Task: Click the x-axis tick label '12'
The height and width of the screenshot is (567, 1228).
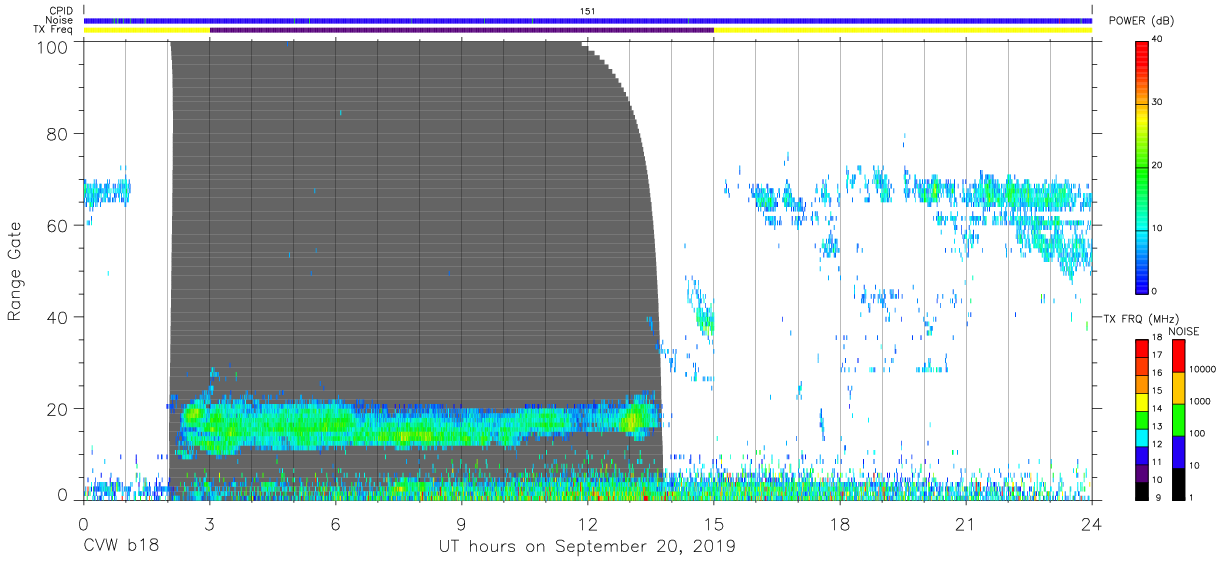Action: pos(587,522)
